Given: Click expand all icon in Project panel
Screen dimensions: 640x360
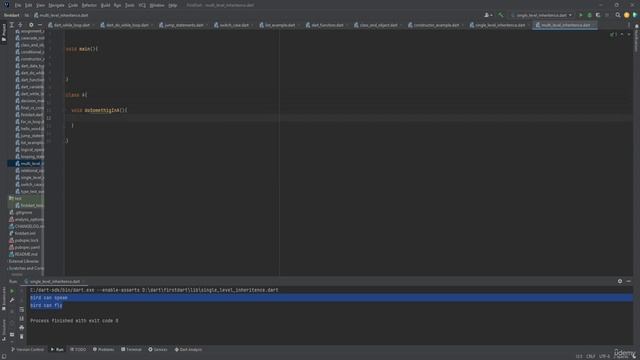Looking at the screenshot, I should click(x=12, y=25).
